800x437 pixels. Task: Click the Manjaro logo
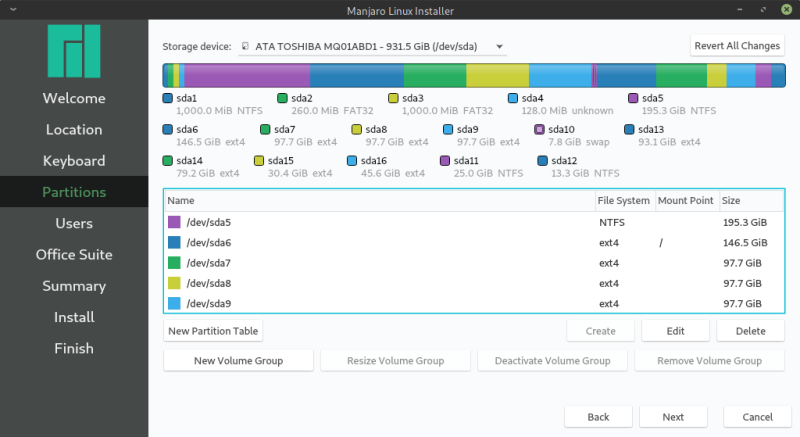point(74,51)
